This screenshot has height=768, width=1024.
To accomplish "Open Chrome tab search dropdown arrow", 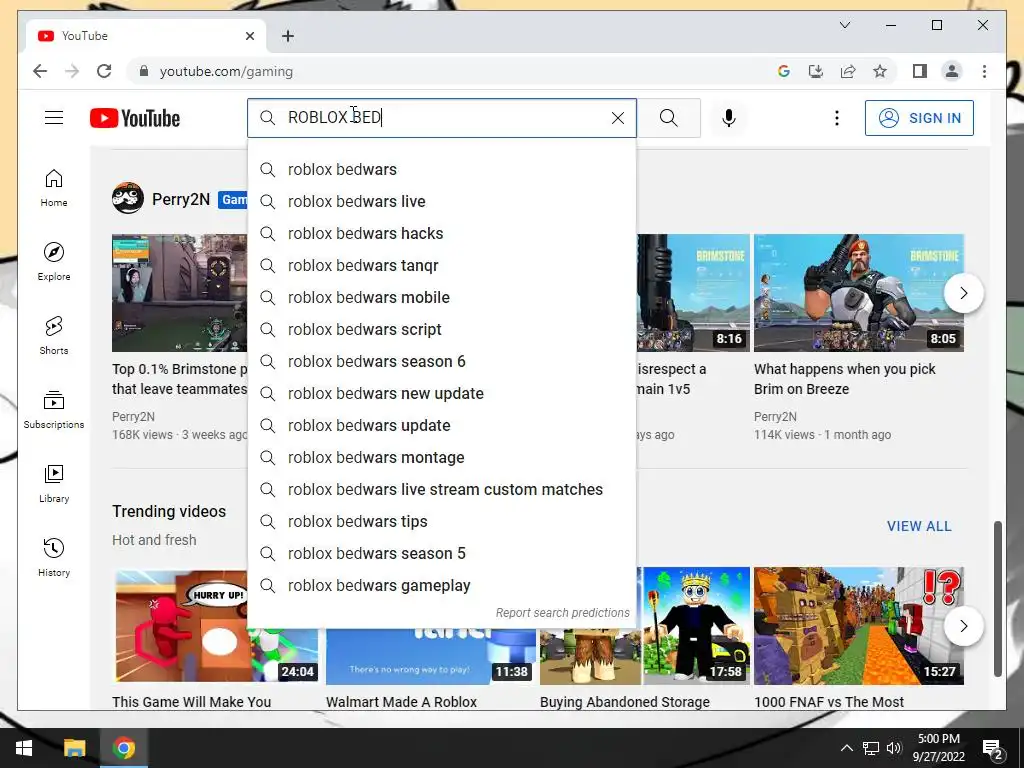I will pyautogui.click(x=844, y=25).
